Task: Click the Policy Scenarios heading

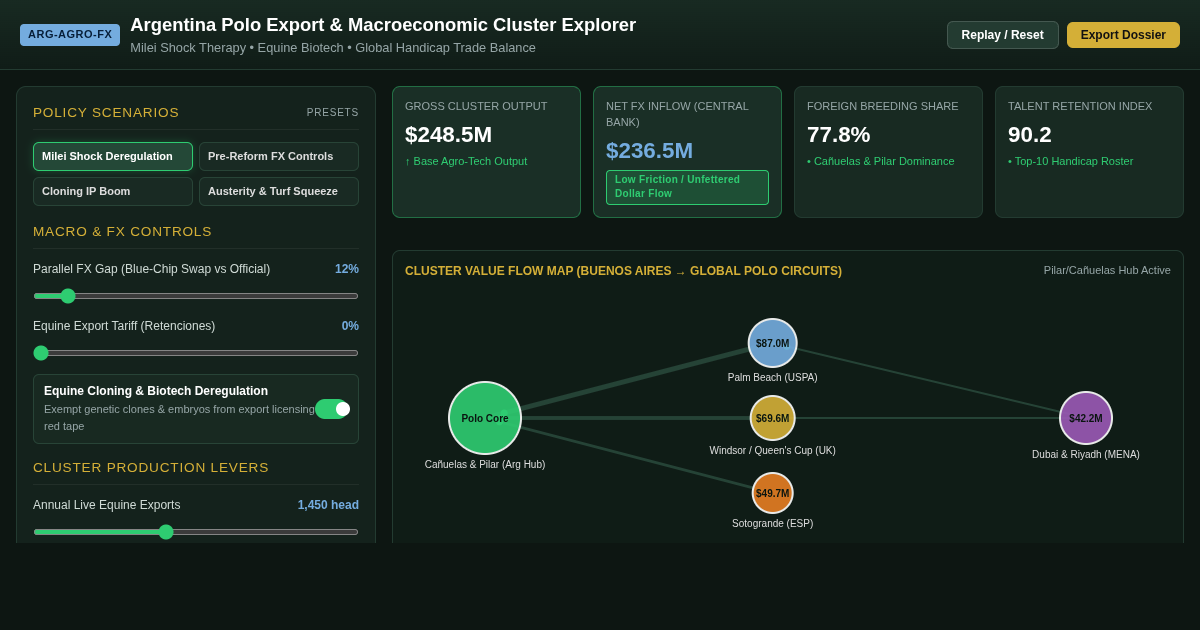Action: pos(106,113)
